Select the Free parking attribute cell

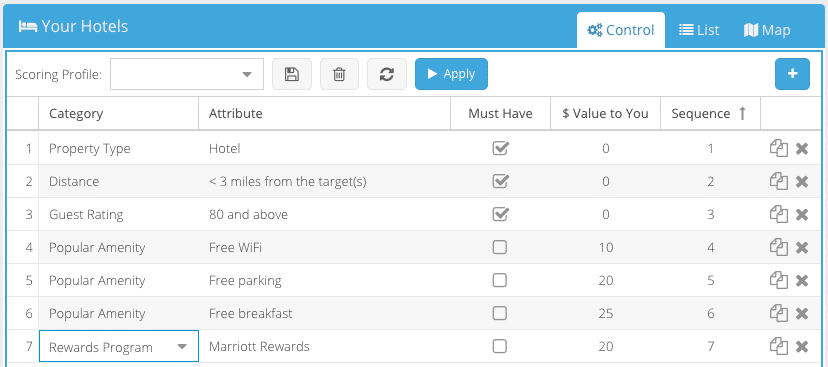pos(324,280)
